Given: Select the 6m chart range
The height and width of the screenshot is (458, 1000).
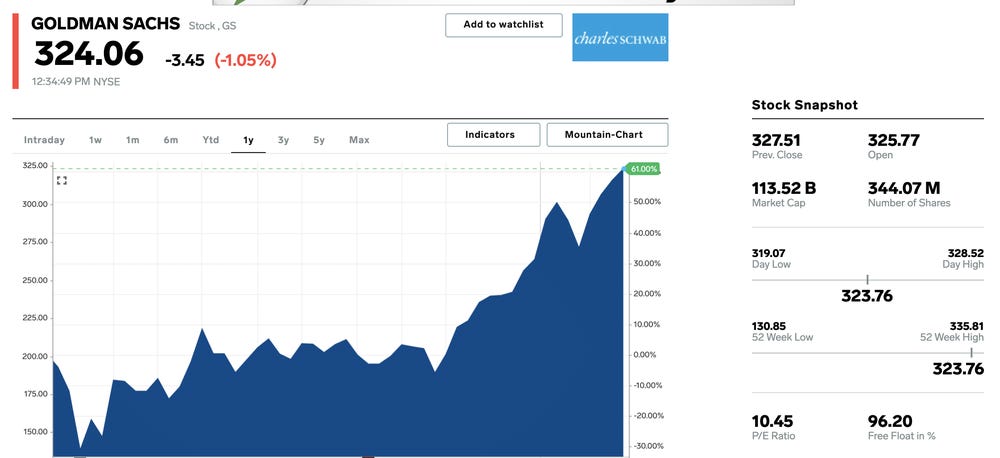Looking at the screenshot, I should (171, 140).
